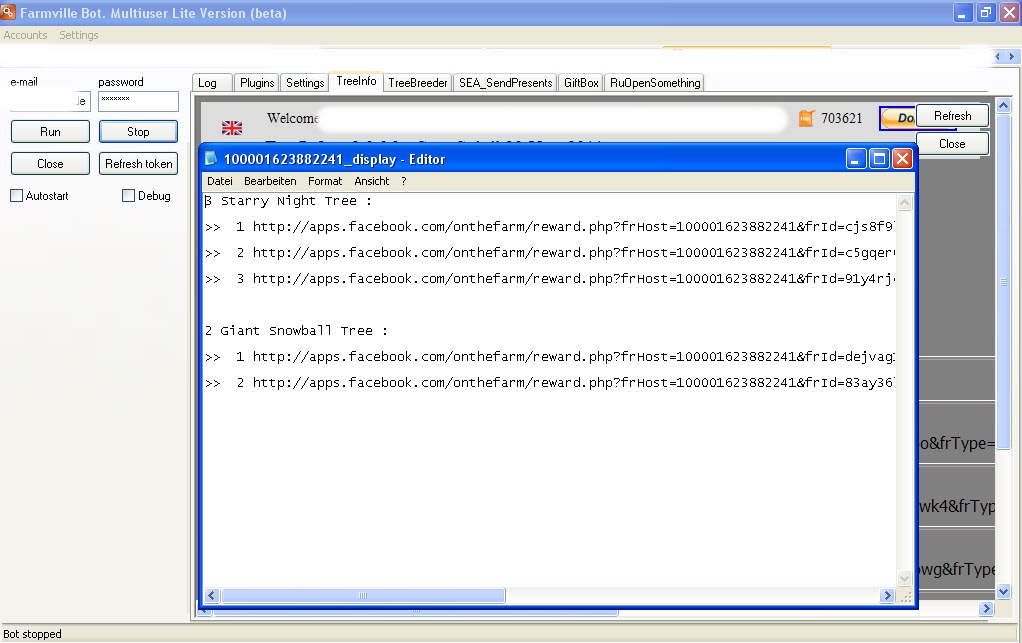
Task: Click the Welcome text in TreeInfo
Action: point(292,119)
